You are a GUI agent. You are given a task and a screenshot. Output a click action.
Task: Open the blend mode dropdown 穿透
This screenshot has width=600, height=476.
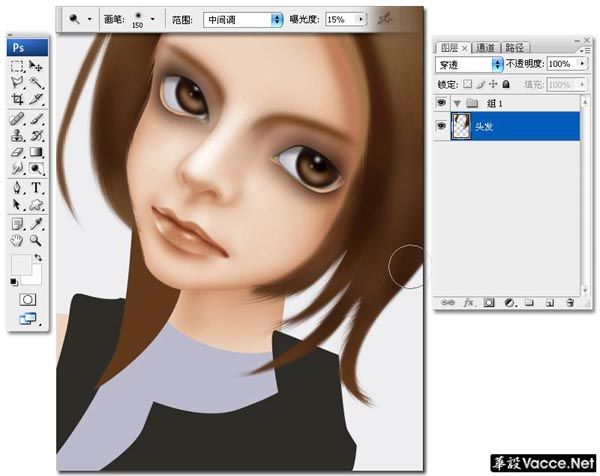(469, 65)
